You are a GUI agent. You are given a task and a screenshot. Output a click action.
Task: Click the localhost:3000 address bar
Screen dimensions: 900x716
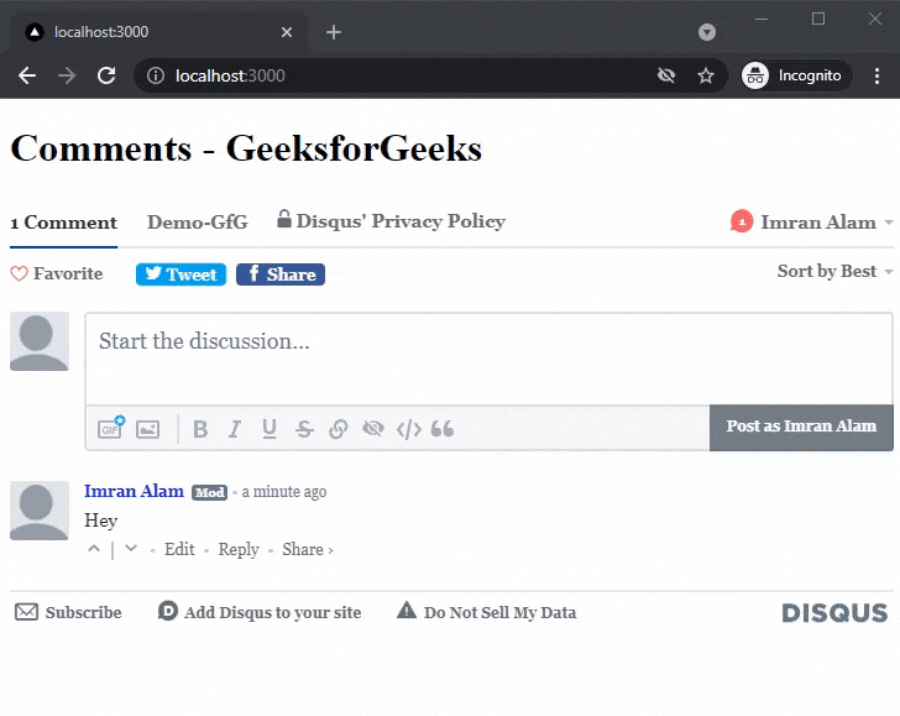(430, 76)
